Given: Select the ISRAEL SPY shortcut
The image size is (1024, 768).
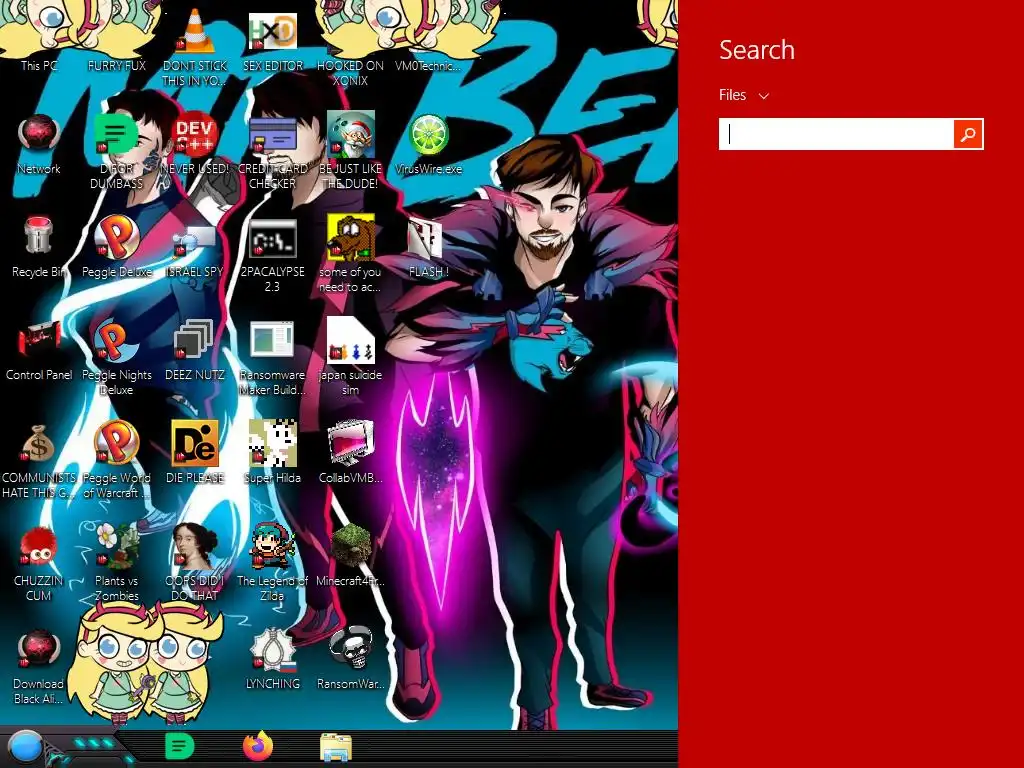Looking at the screenshot, I should (x=195, y=251).
